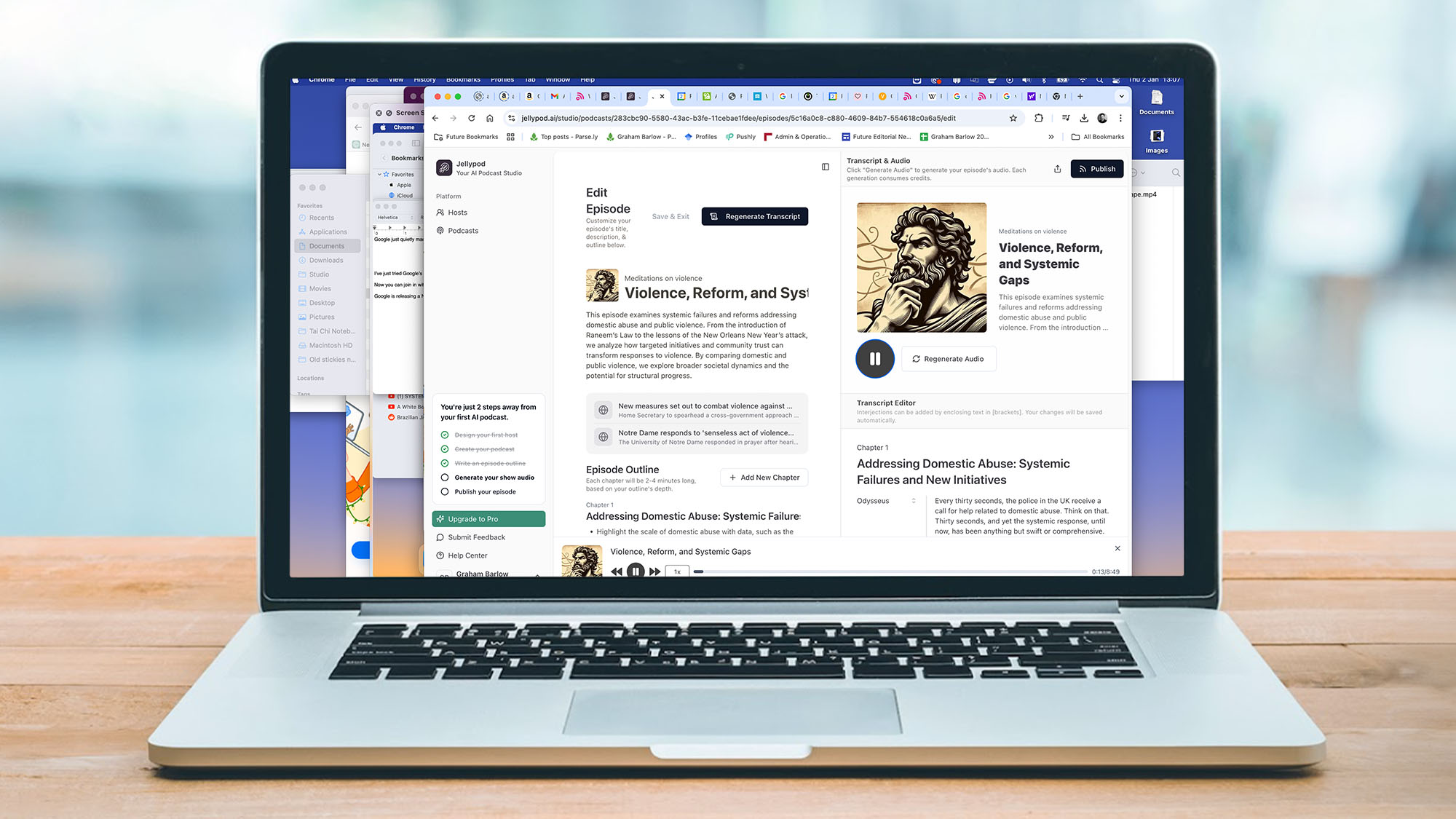Click the Publish button
Viewport: 1456px width, 819px height.
1097,168
